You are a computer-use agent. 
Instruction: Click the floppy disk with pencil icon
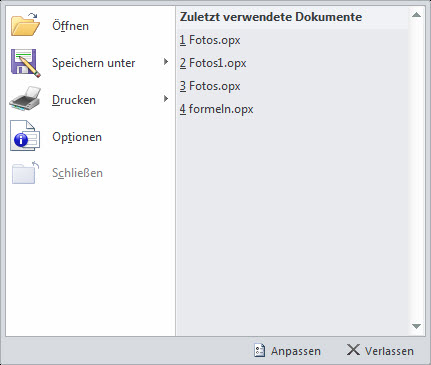click(26, 63)
